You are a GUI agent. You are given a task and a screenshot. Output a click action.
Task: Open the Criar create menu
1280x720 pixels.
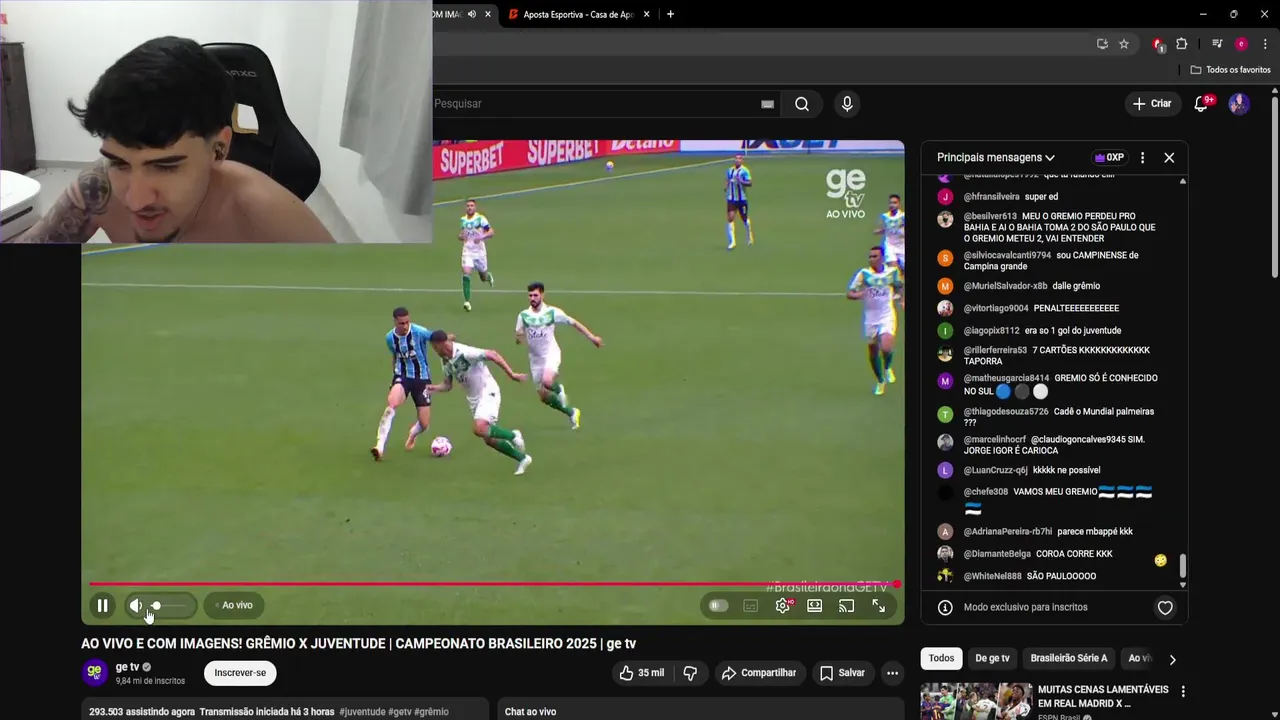1151,104
